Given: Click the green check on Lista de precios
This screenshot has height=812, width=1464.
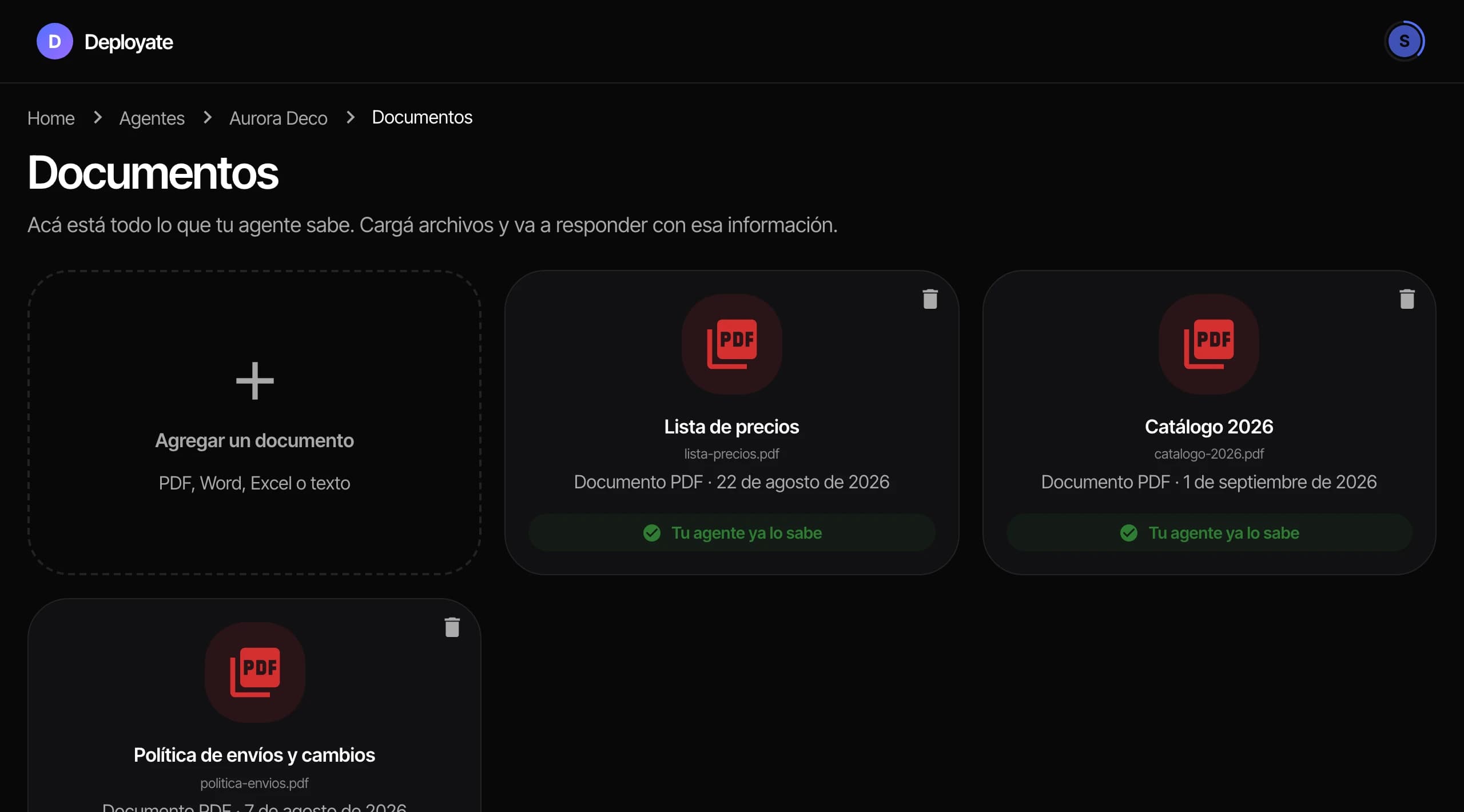Looking at the screenshot, I should coord(651,533).
